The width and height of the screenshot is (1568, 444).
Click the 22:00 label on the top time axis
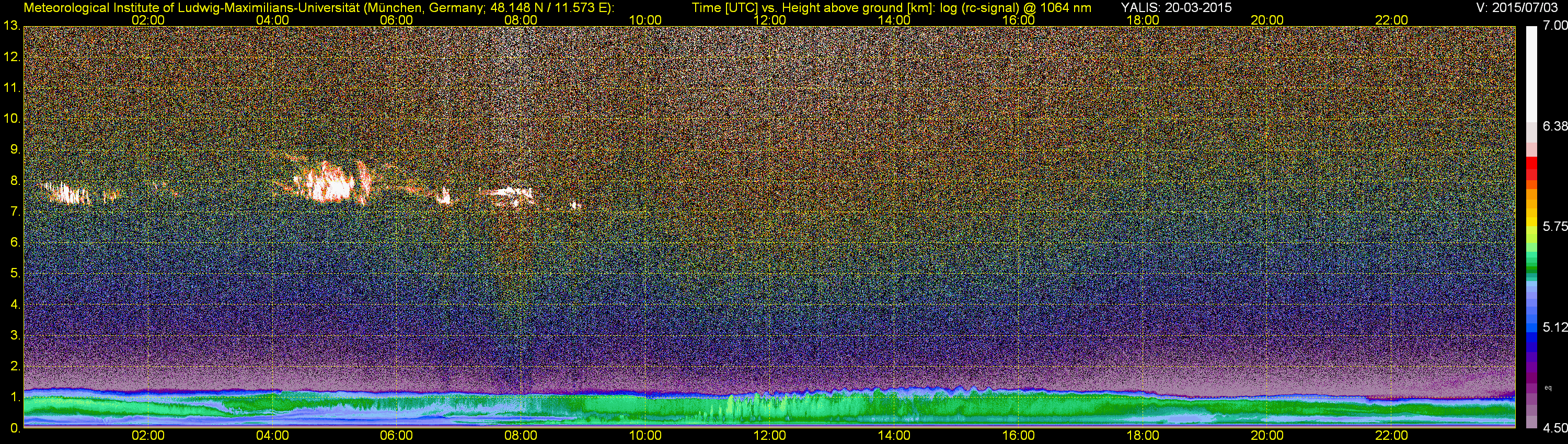1391,20
